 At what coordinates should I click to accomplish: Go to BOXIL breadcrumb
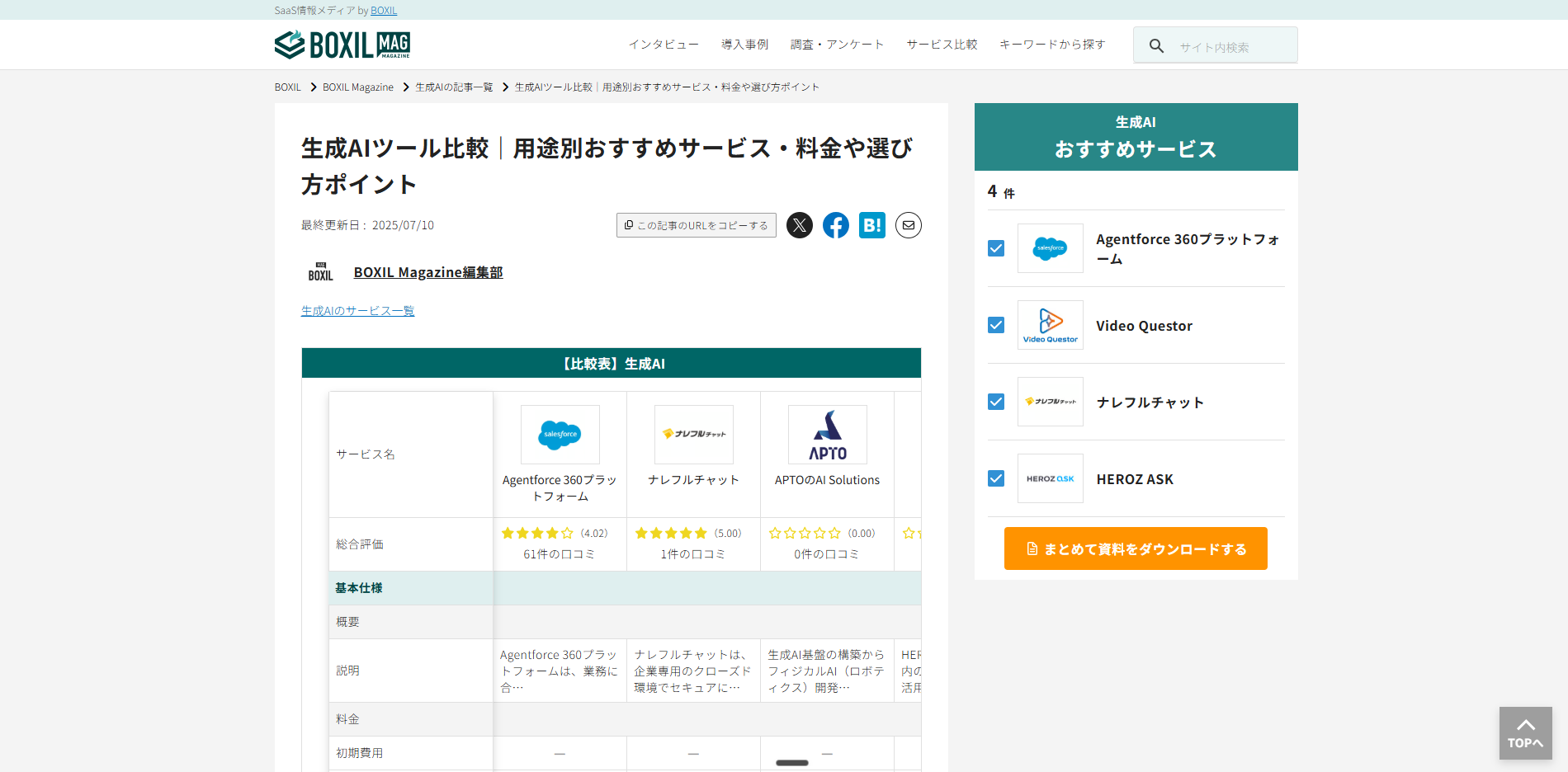pos(288,87)
